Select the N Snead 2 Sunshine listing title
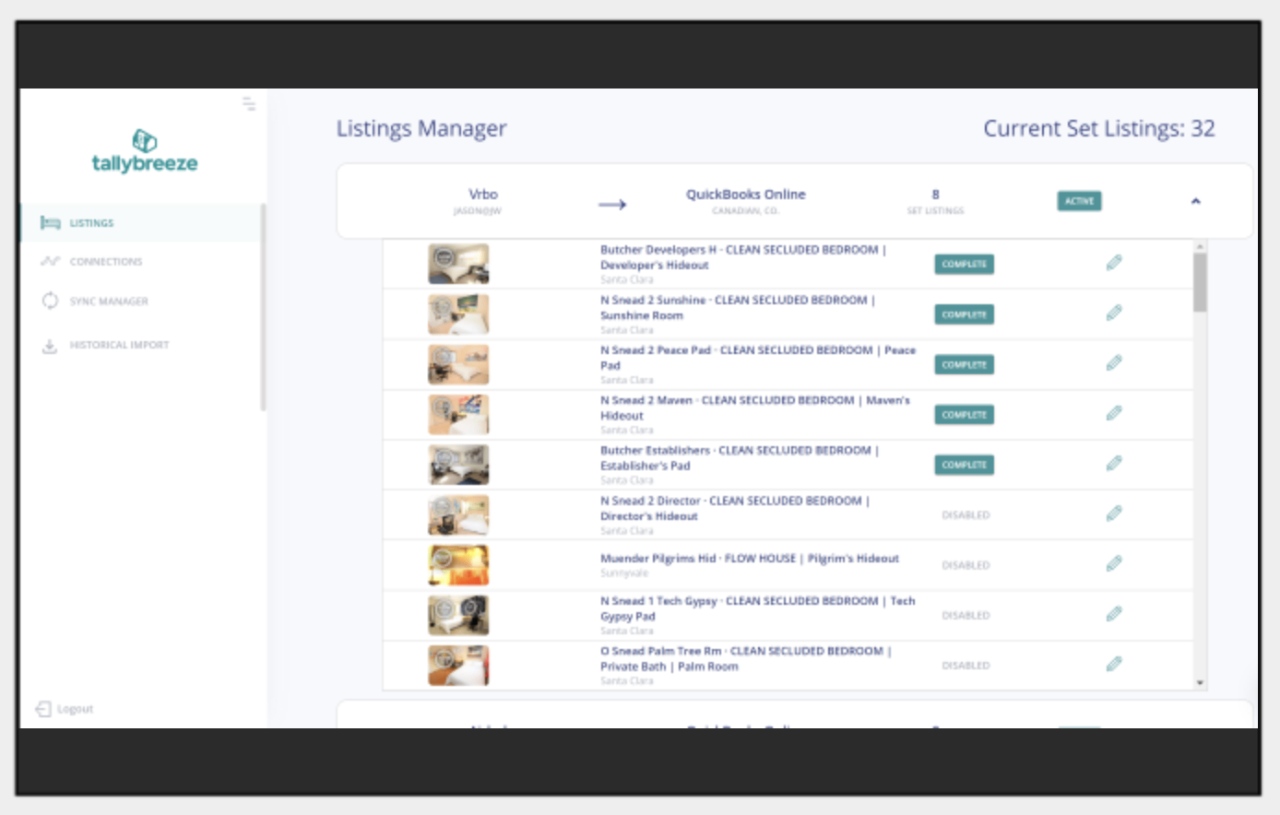 pos(738,308)
